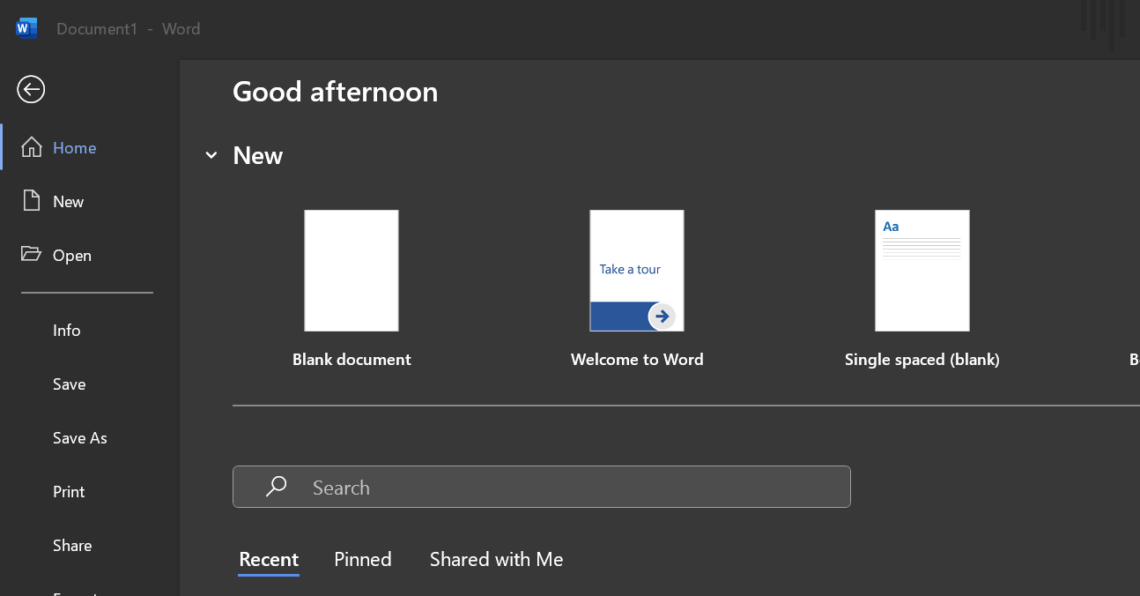Image resolution: width=1140 pixels, height=596 pixels.
Task: Open the Shared with Me tab
Action: pos(496,559)
